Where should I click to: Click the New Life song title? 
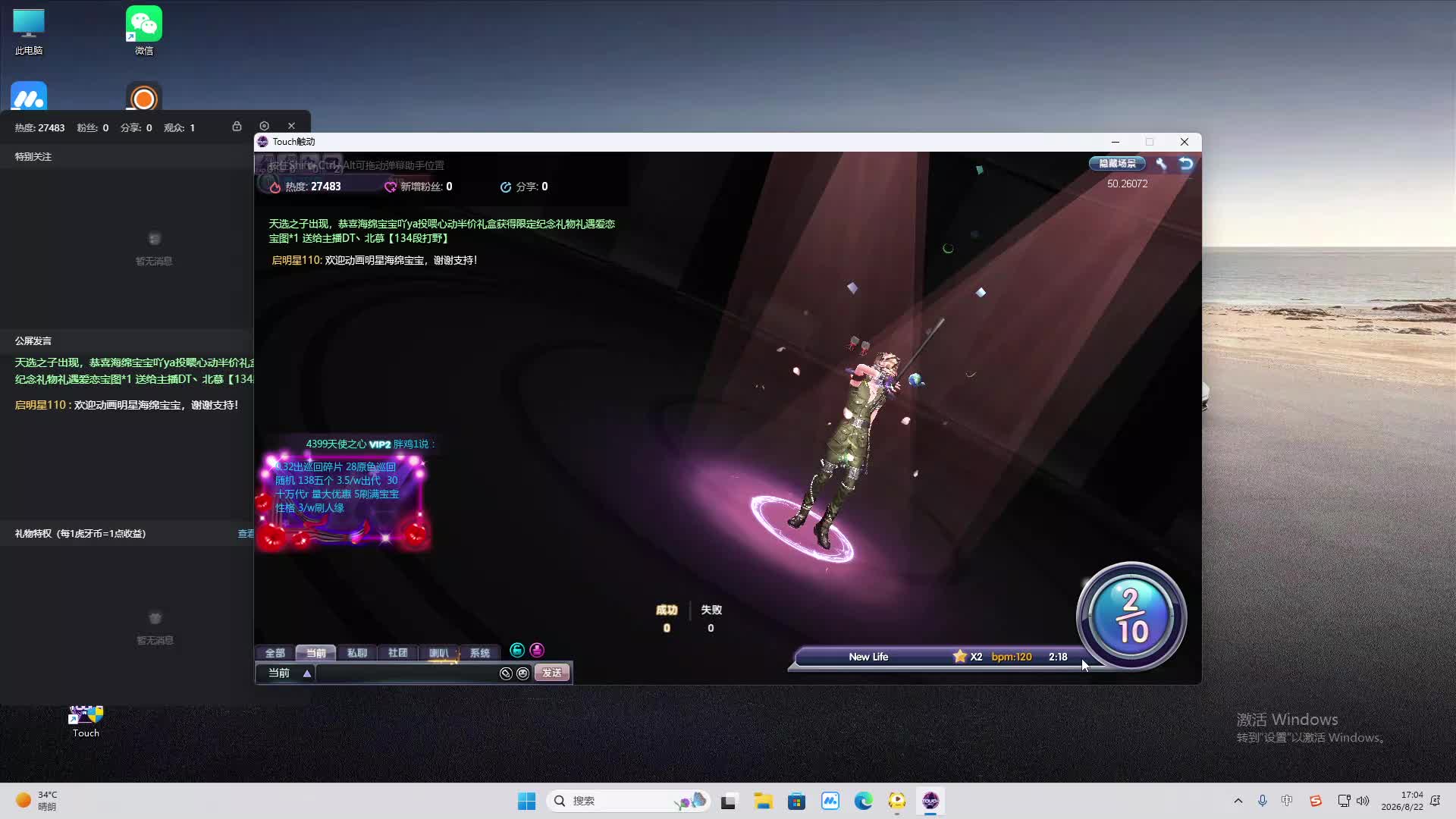[868, 657]
